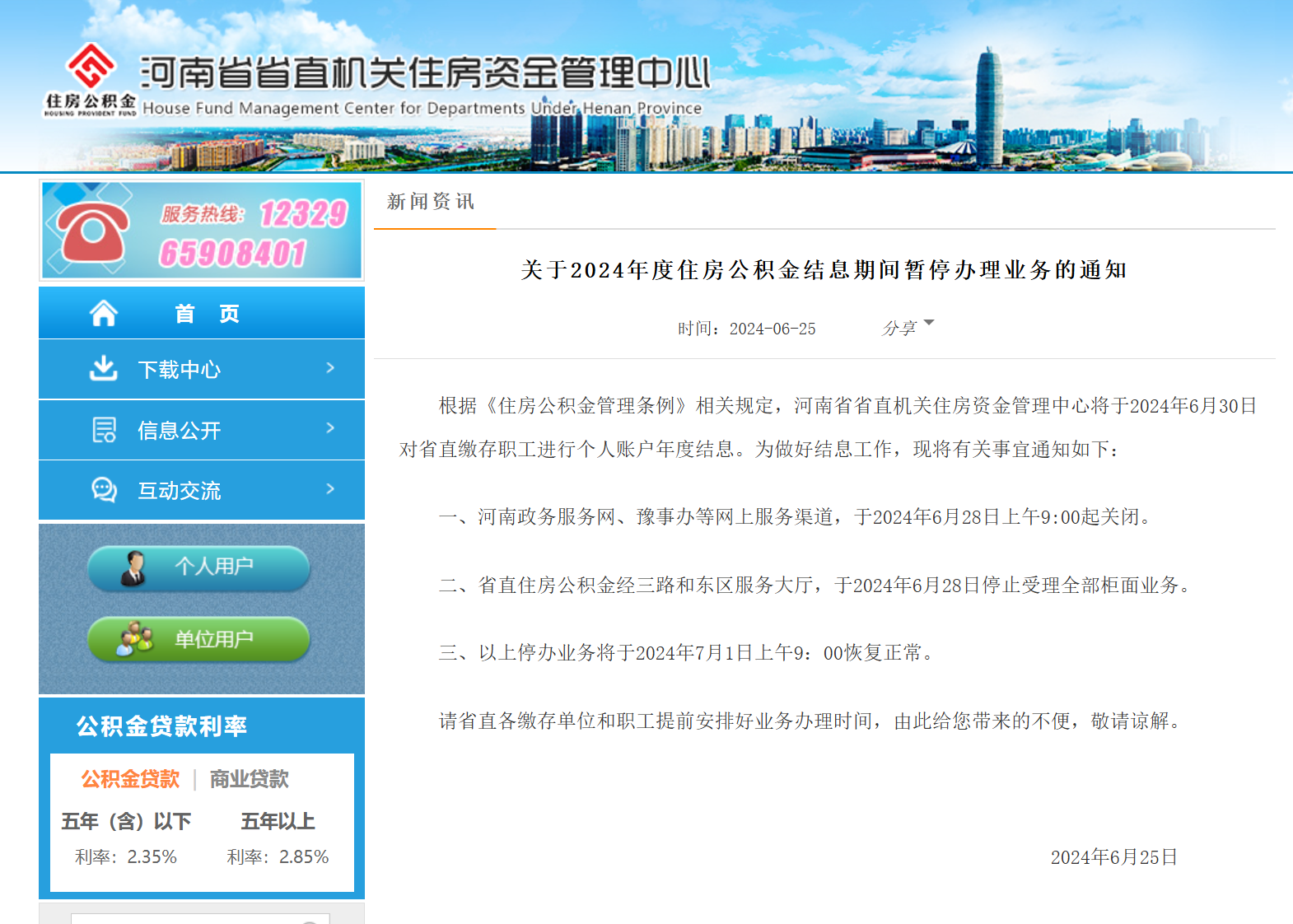Log in via the 个人用户 button
Screen dimensions: 1293x924
click(x=199, y=567)
